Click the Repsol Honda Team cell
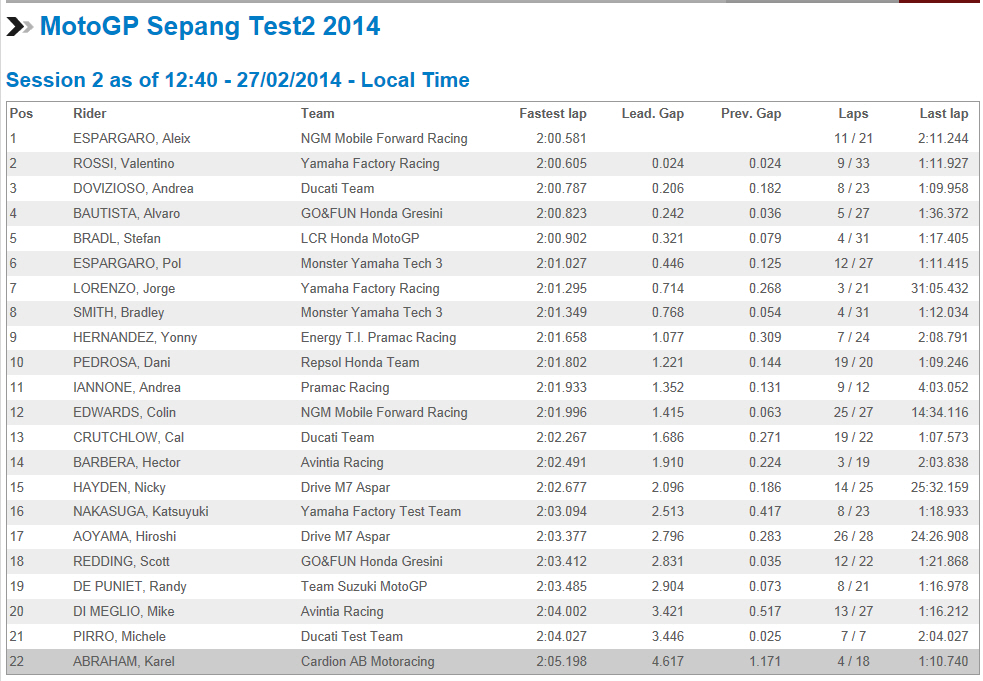Screen dimensions: 983x681 (x=360, y=363)
